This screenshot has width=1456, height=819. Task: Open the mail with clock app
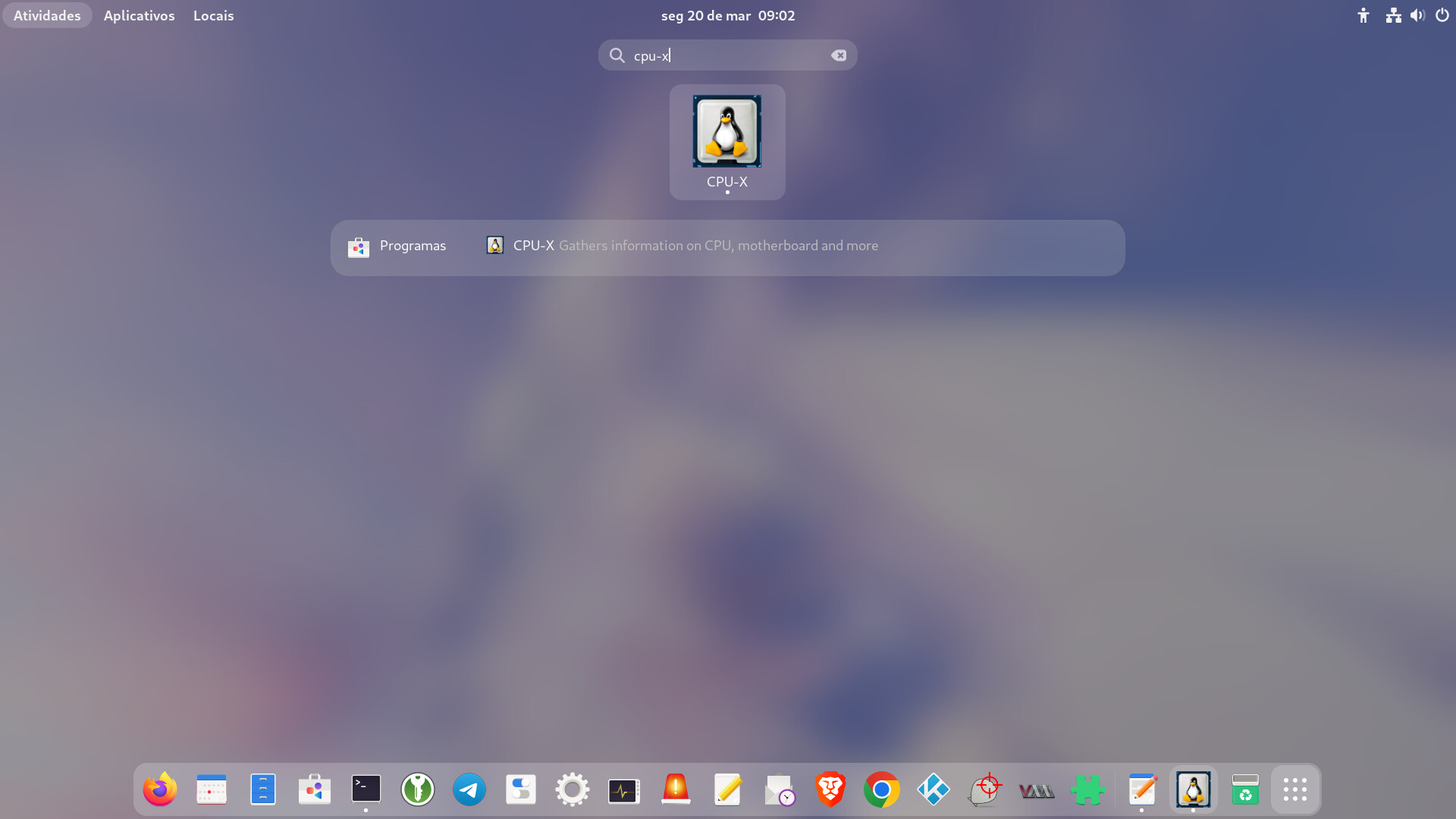(x=779, y=789)
